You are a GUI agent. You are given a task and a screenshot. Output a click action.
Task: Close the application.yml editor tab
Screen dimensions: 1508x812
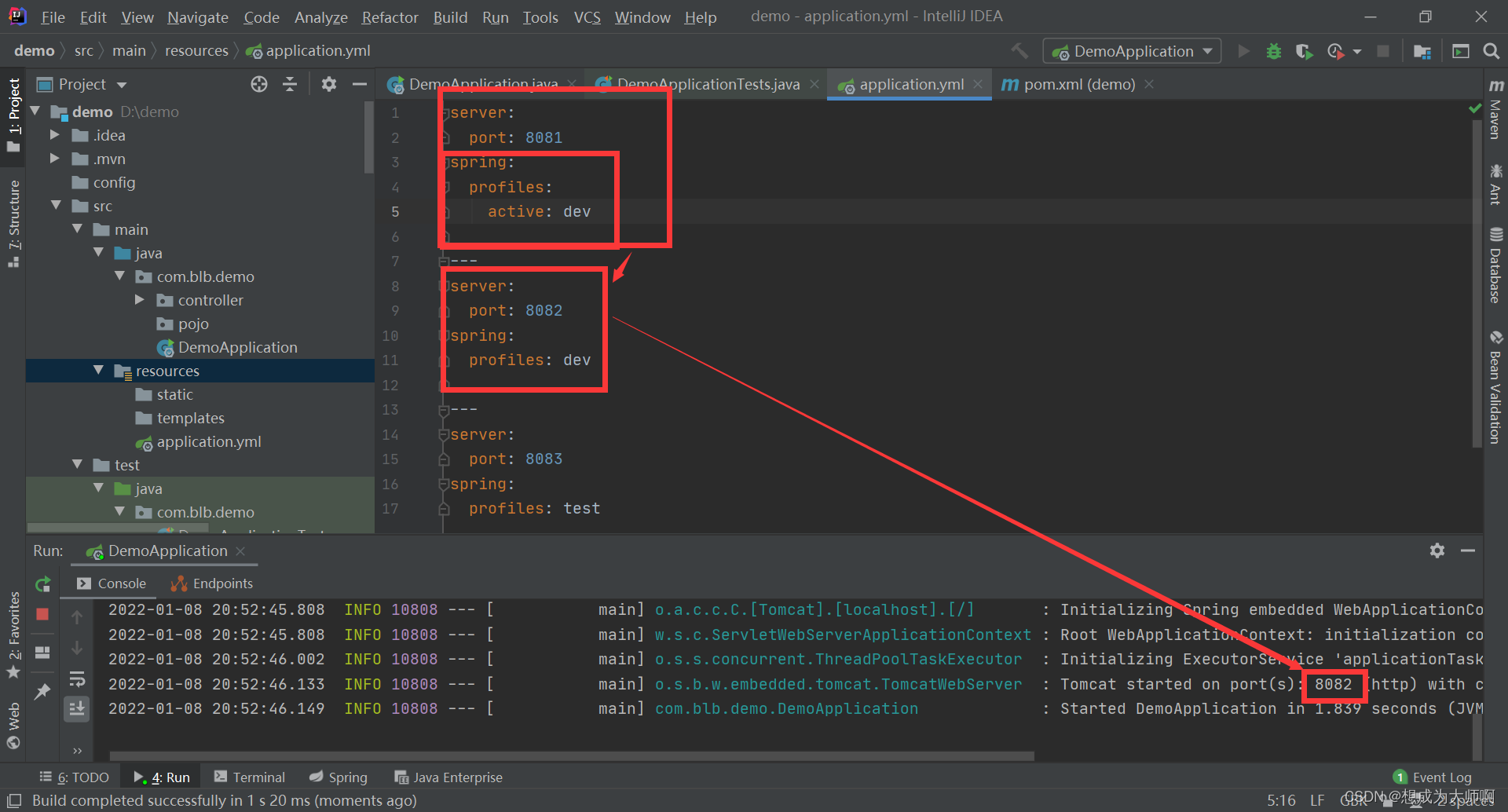(978, 84)
